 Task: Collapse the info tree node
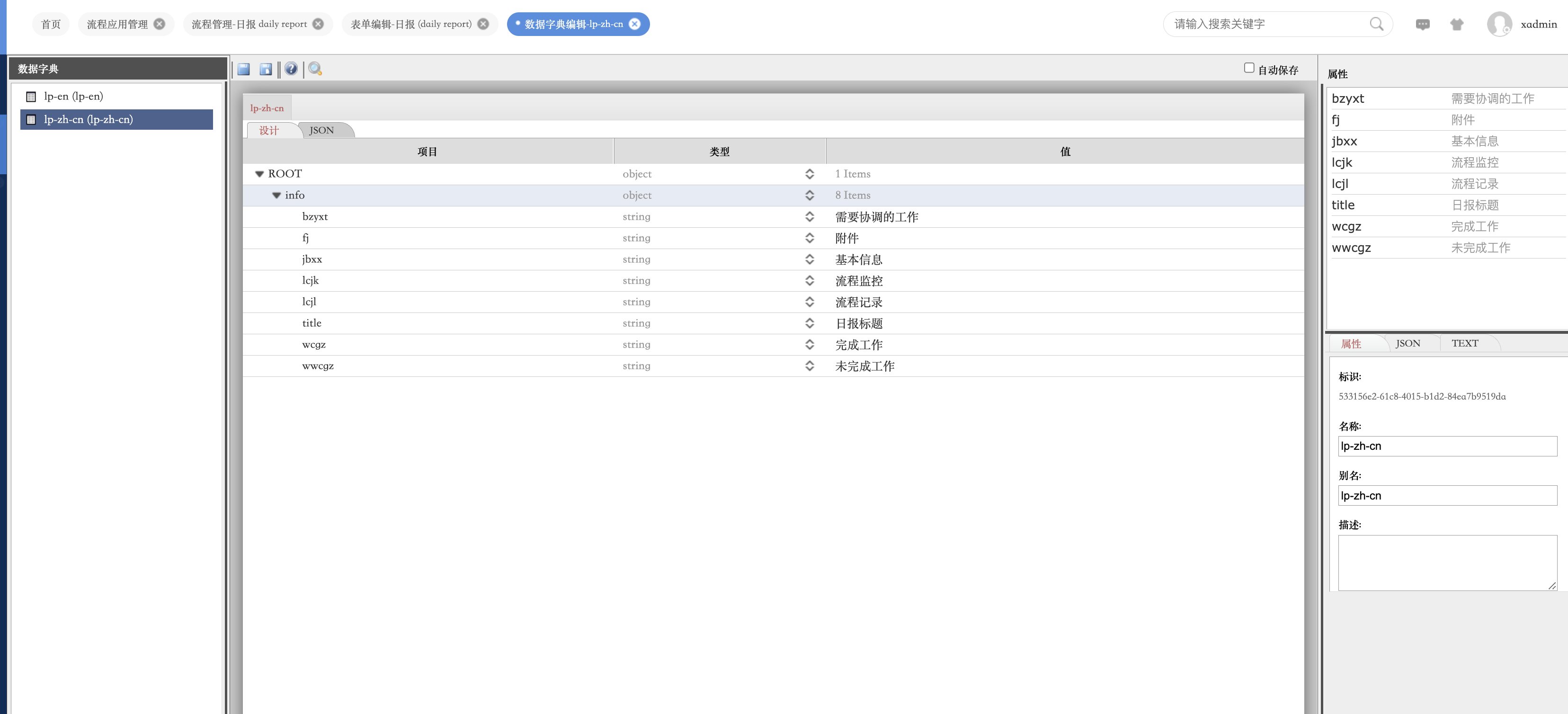click(x=276, y=196)
